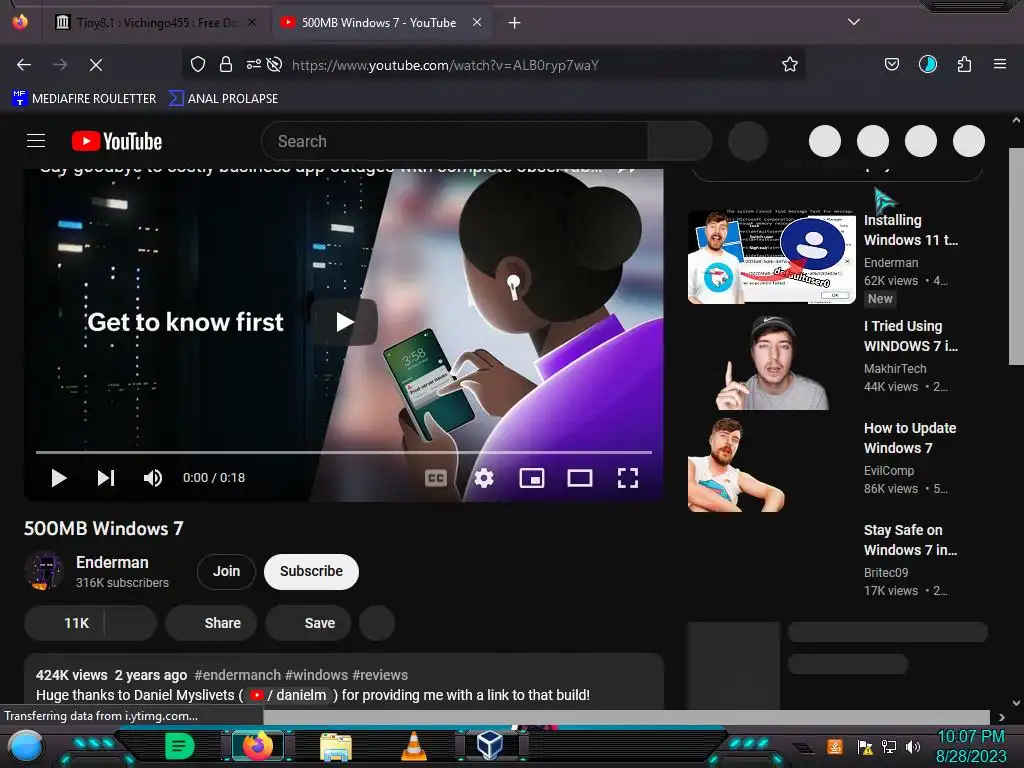
Task: Close the 500MB Windows 7 YouTube tab
Action: click(477, 22)
